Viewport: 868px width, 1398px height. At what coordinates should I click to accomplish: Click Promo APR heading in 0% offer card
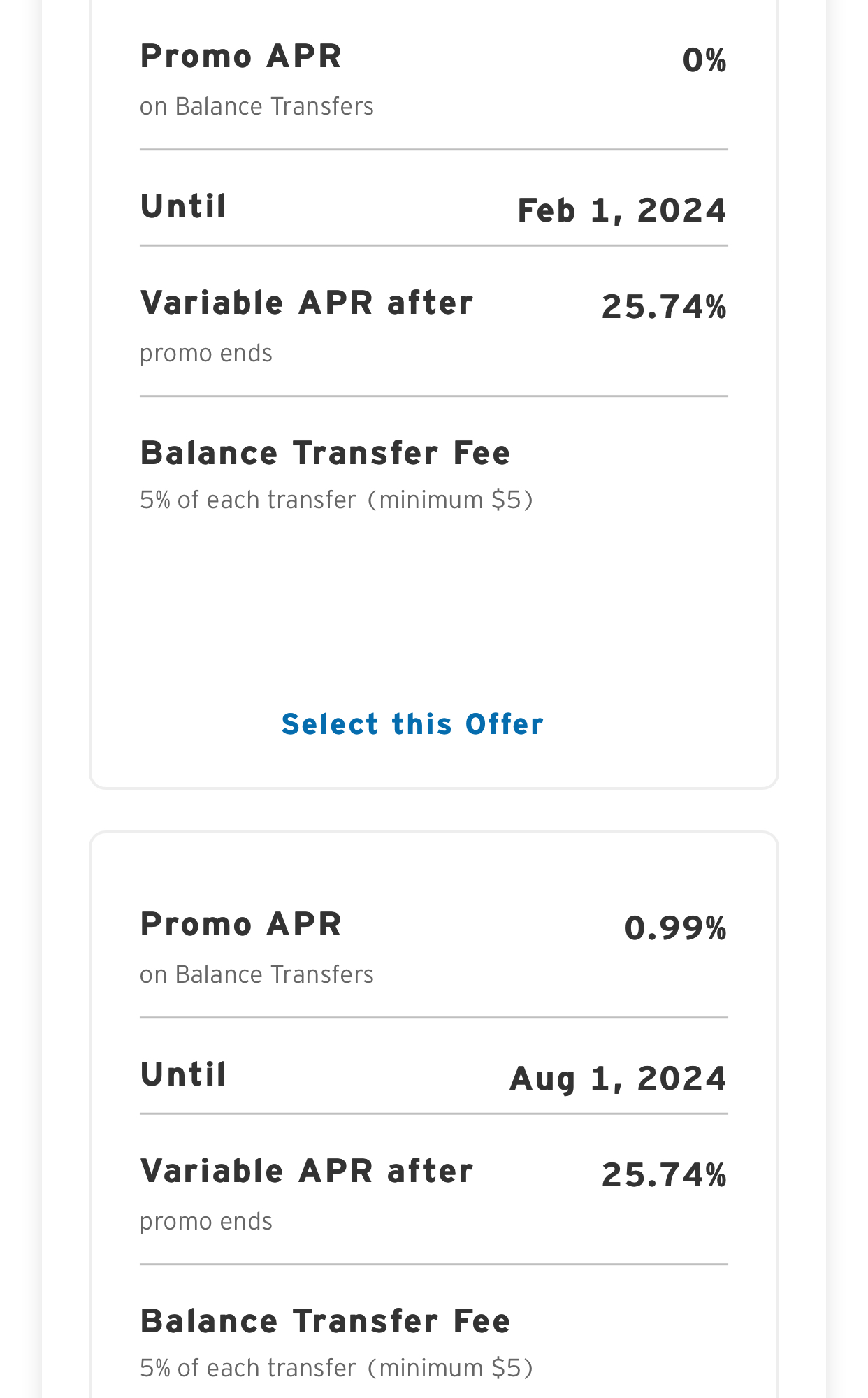241,56
